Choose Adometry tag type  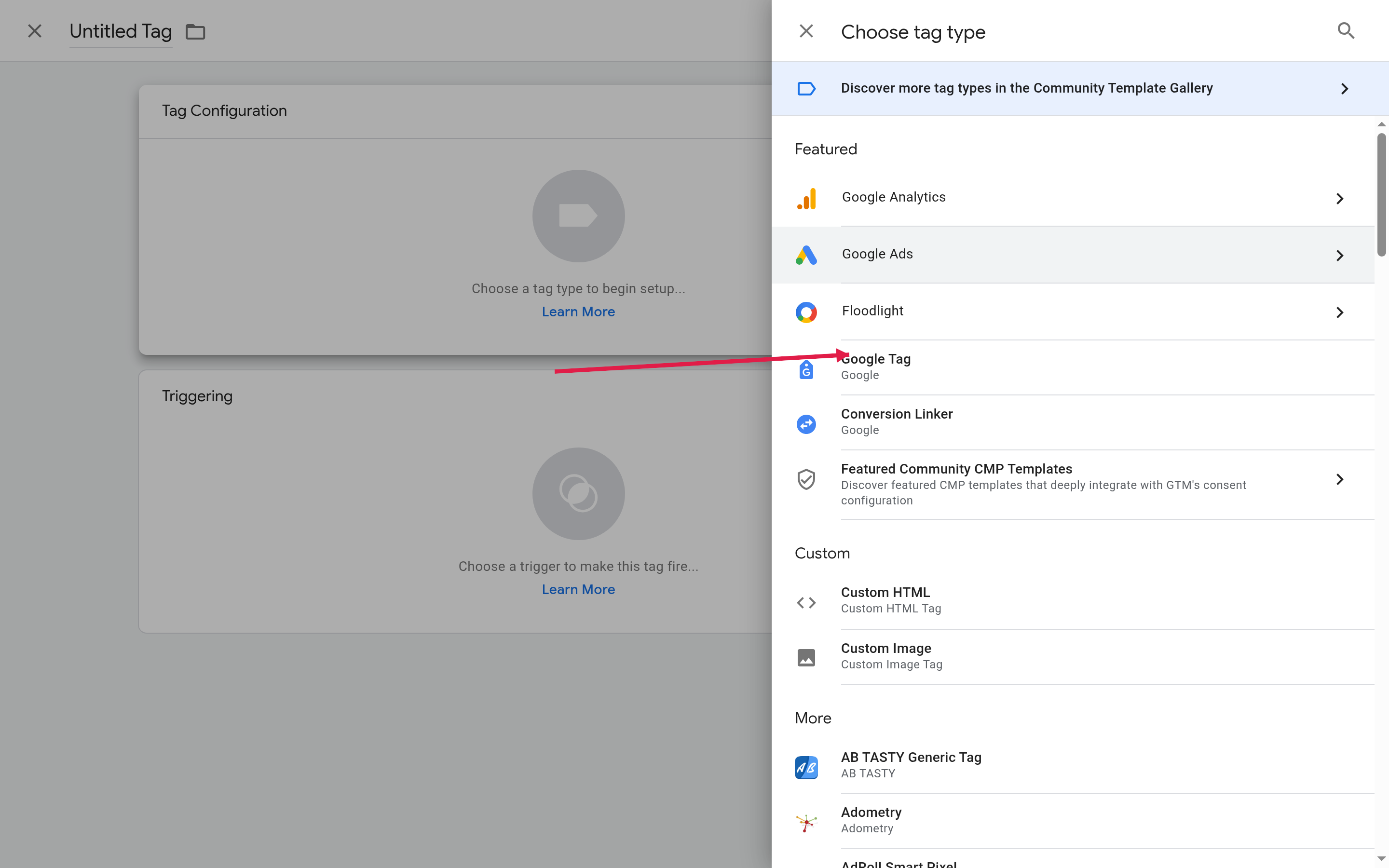1073,820
